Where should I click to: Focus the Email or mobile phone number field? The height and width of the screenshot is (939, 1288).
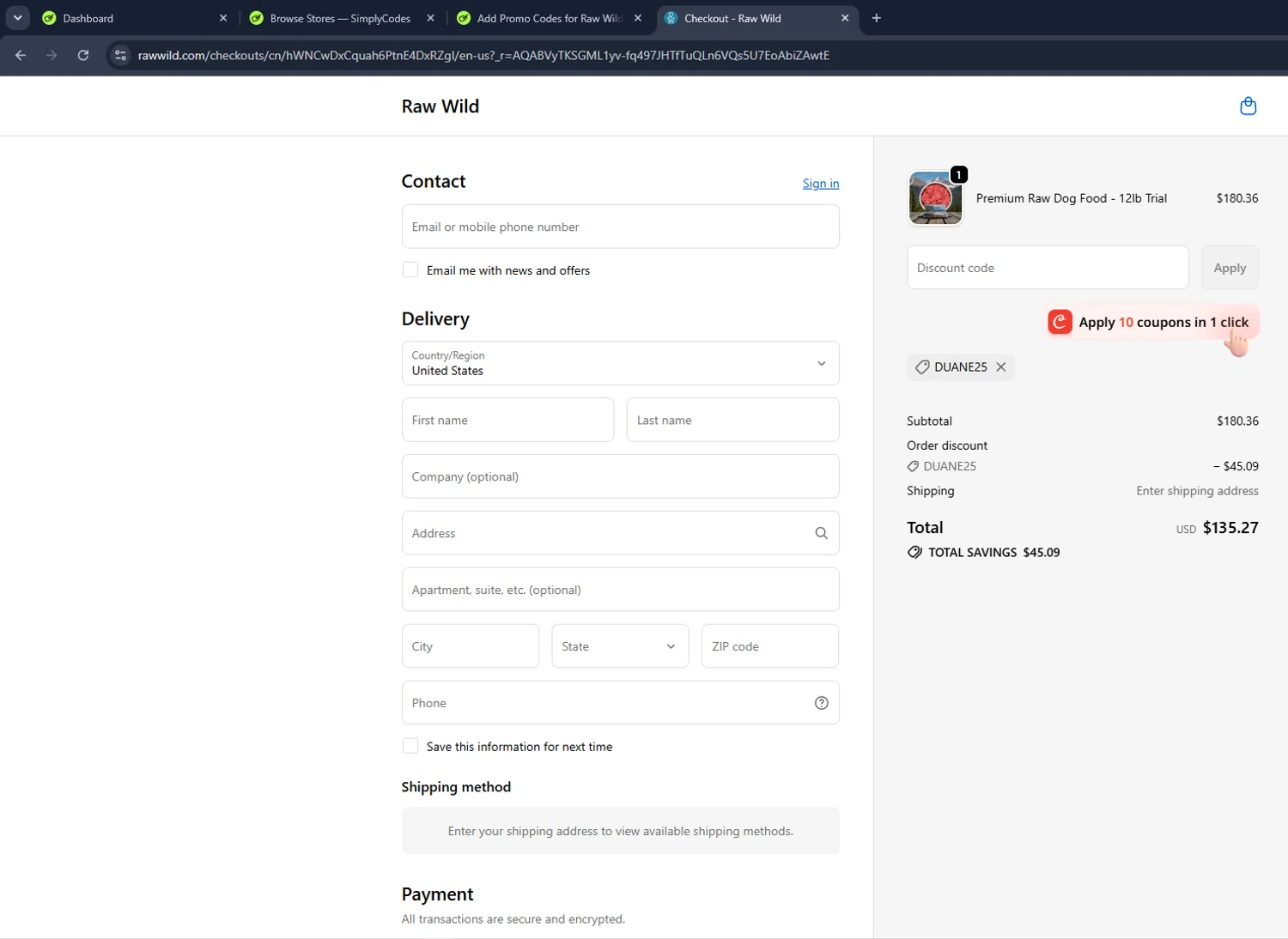click(x=620, y=227)
